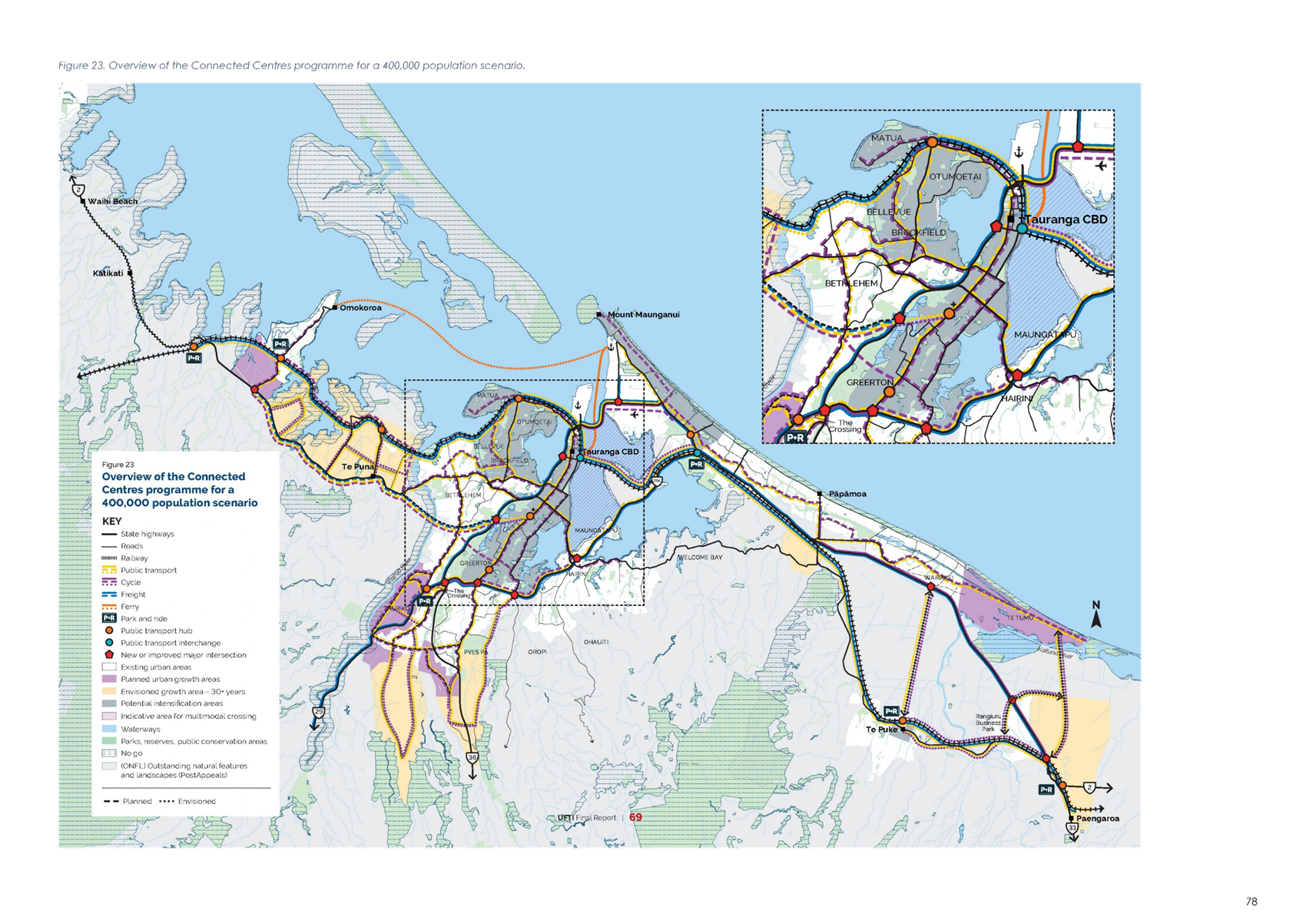Click the Highway 2 shield near Paengaroa
1316x917 pixels.
pos(1089,787)
